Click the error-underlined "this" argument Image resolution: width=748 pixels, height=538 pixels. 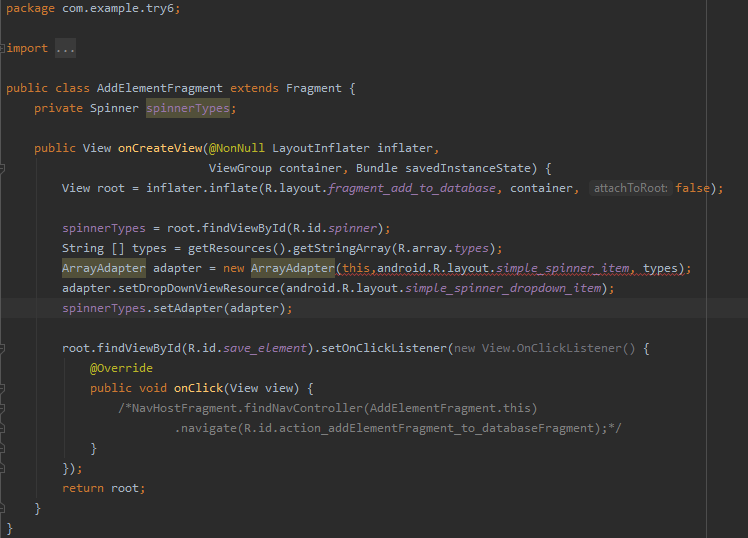[x=356, y=269]
